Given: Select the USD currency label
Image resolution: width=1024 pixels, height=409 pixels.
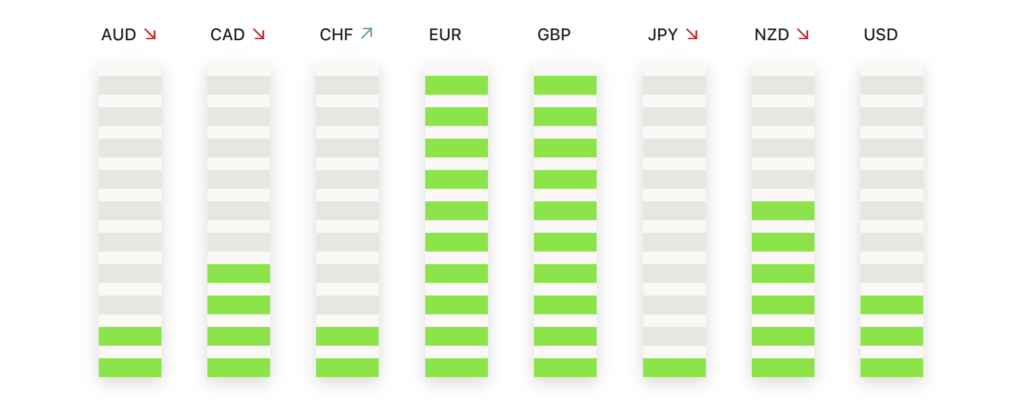Looking at the screenshot, I should click(881, 35).
